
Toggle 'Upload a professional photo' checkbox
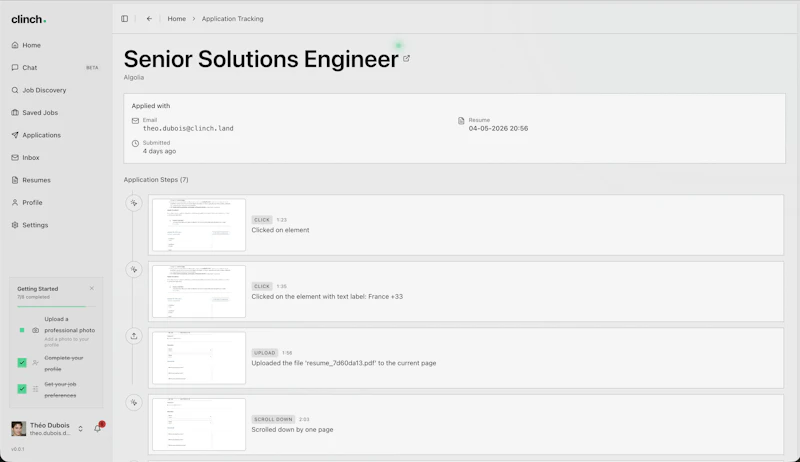pos(22,330)
